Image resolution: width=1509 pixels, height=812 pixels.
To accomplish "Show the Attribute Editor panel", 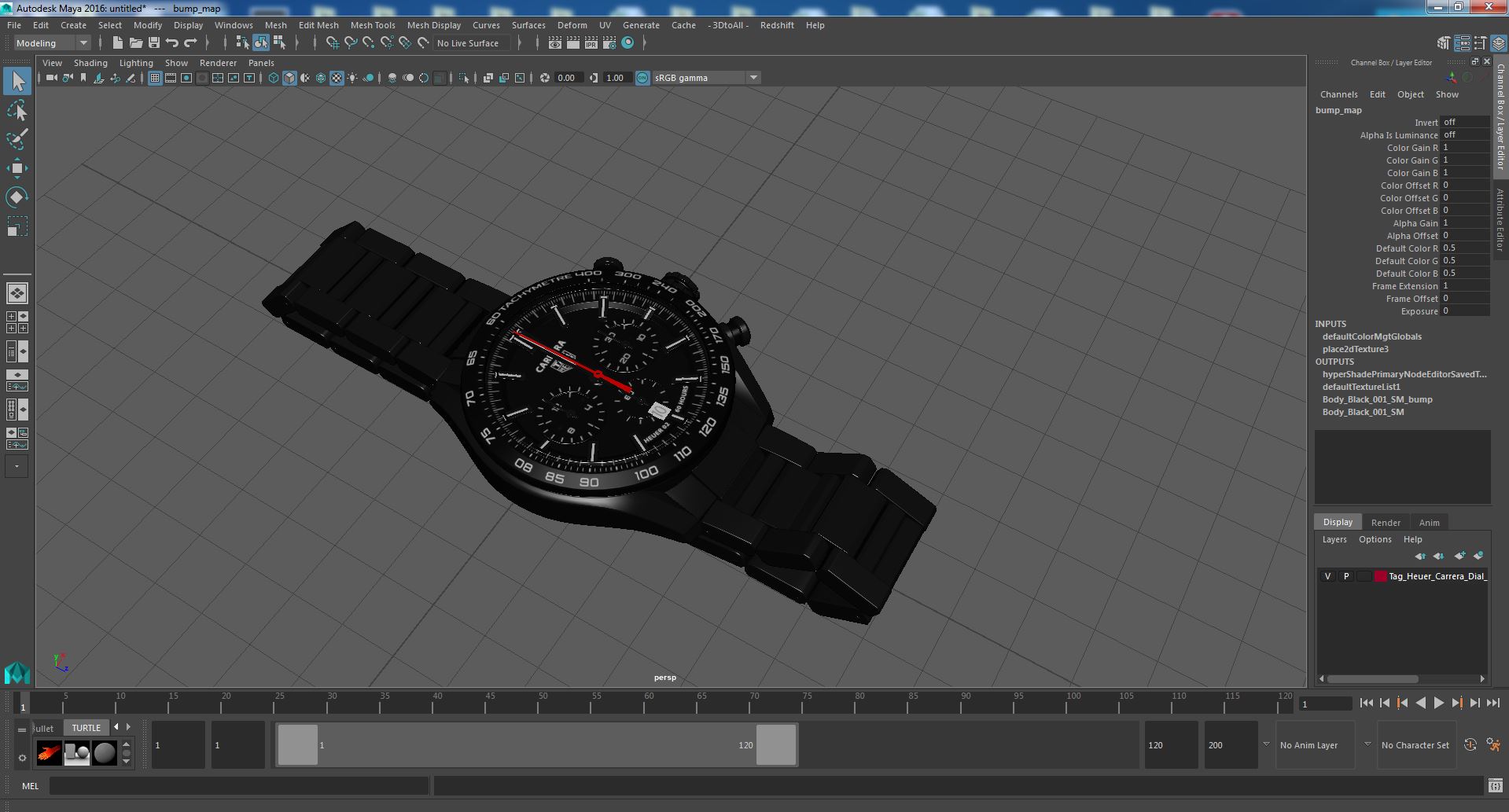I will coord(1462,43).
